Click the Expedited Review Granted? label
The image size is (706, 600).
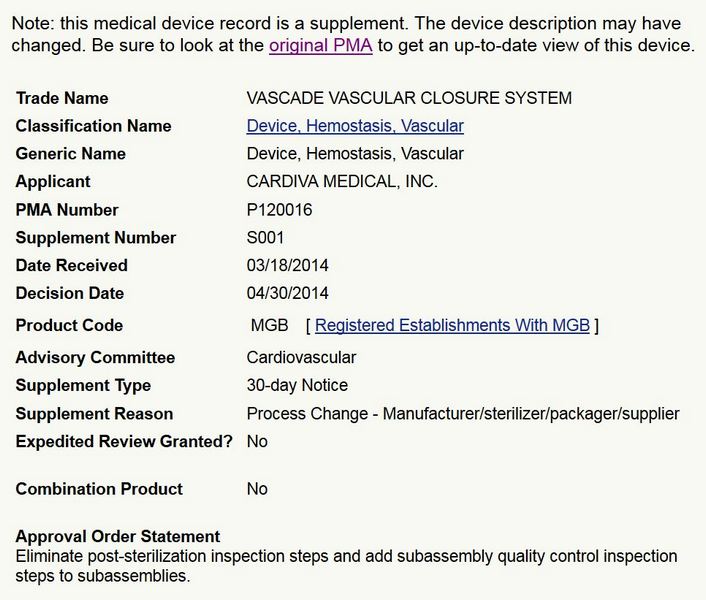click(x=124, y=442)
